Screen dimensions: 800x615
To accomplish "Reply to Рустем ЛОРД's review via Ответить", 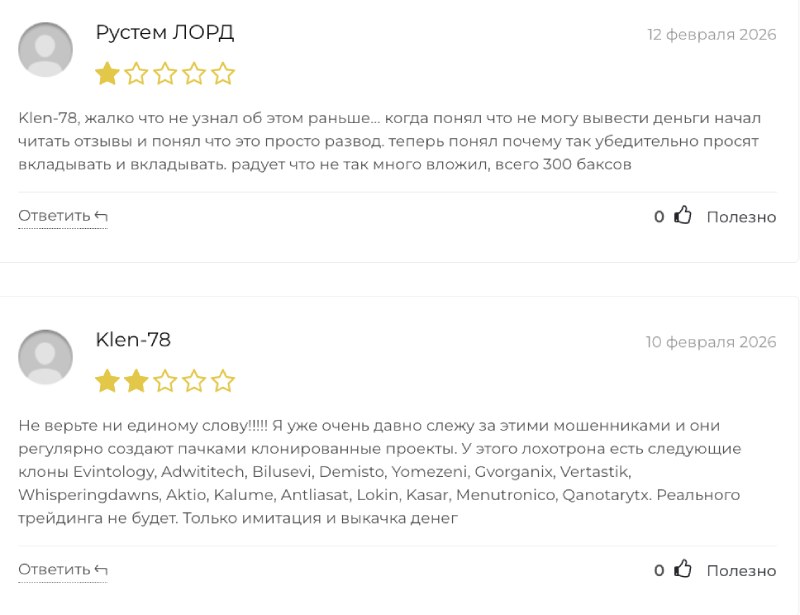I will tap(62, 216).
